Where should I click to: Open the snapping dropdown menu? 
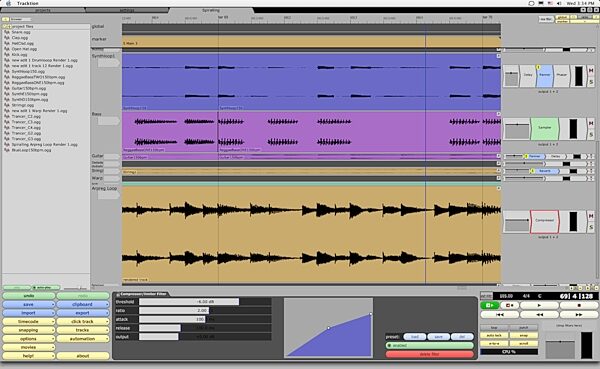[x=29, y=330]
